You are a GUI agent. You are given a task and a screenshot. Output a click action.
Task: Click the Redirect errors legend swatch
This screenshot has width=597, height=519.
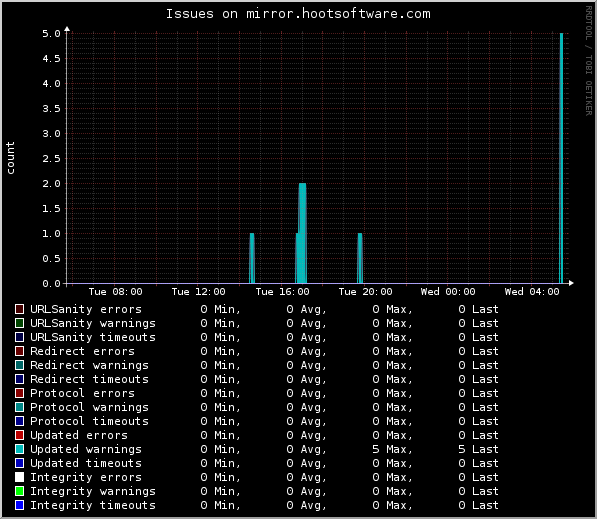(19, 351)
